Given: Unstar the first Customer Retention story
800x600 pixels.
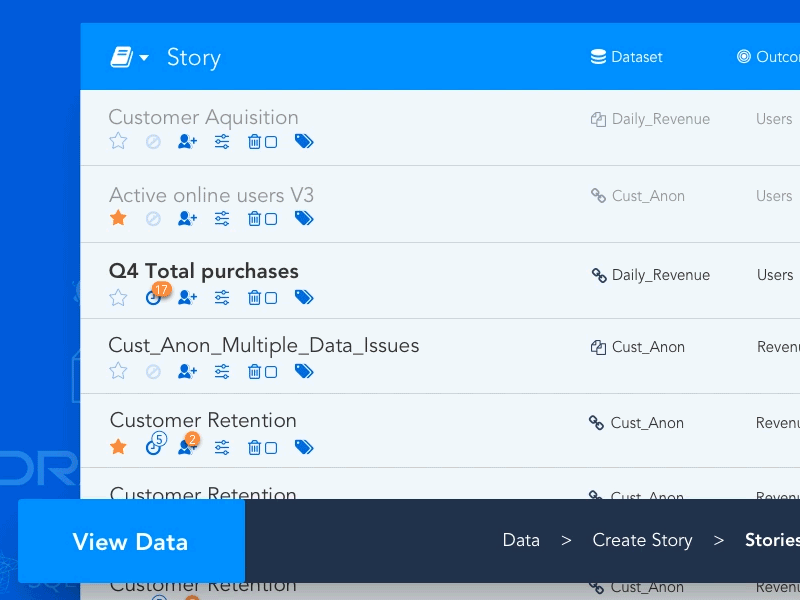Looking at the screenshot, I should [x=118, y=446].
